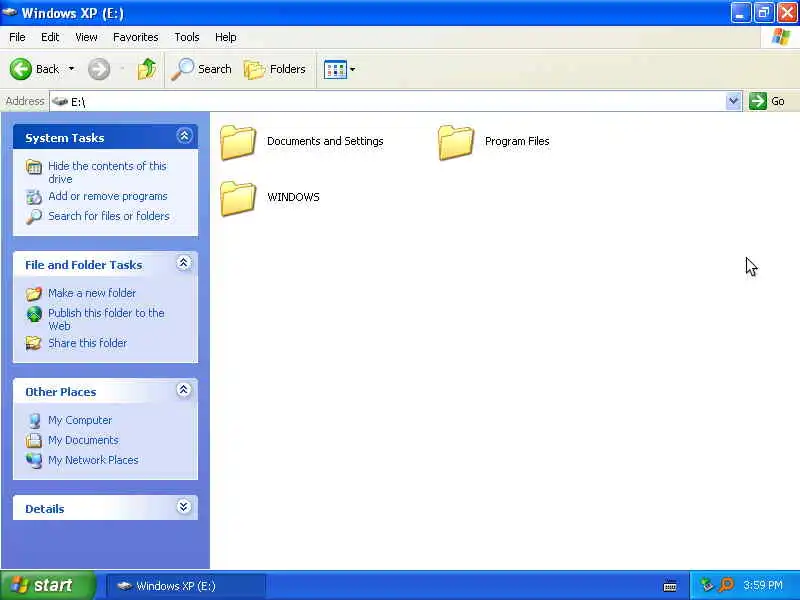The width and height of the screenshot is (800, 600).
Task: Click the grayed Forward arrow icon
Action: pos(99,69)
